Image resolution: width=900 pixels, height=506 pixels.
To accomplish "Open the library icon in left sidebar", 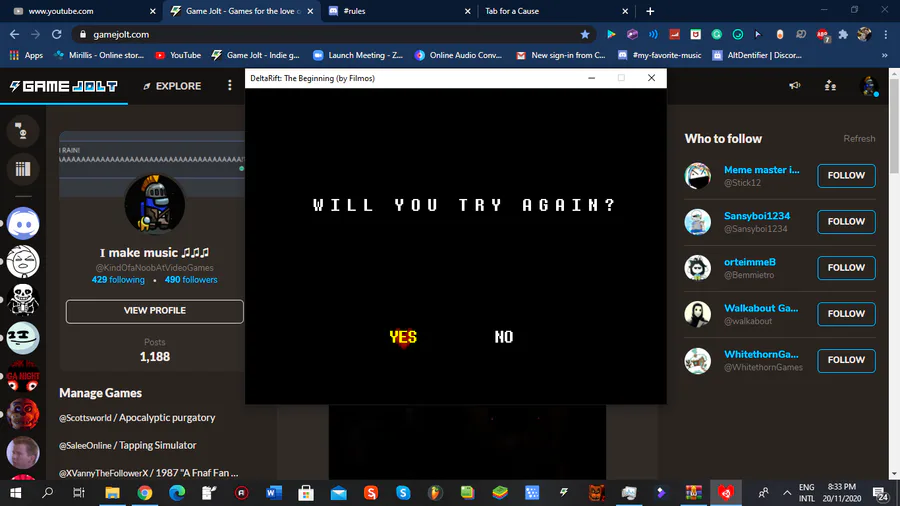I will click(22, 169).
